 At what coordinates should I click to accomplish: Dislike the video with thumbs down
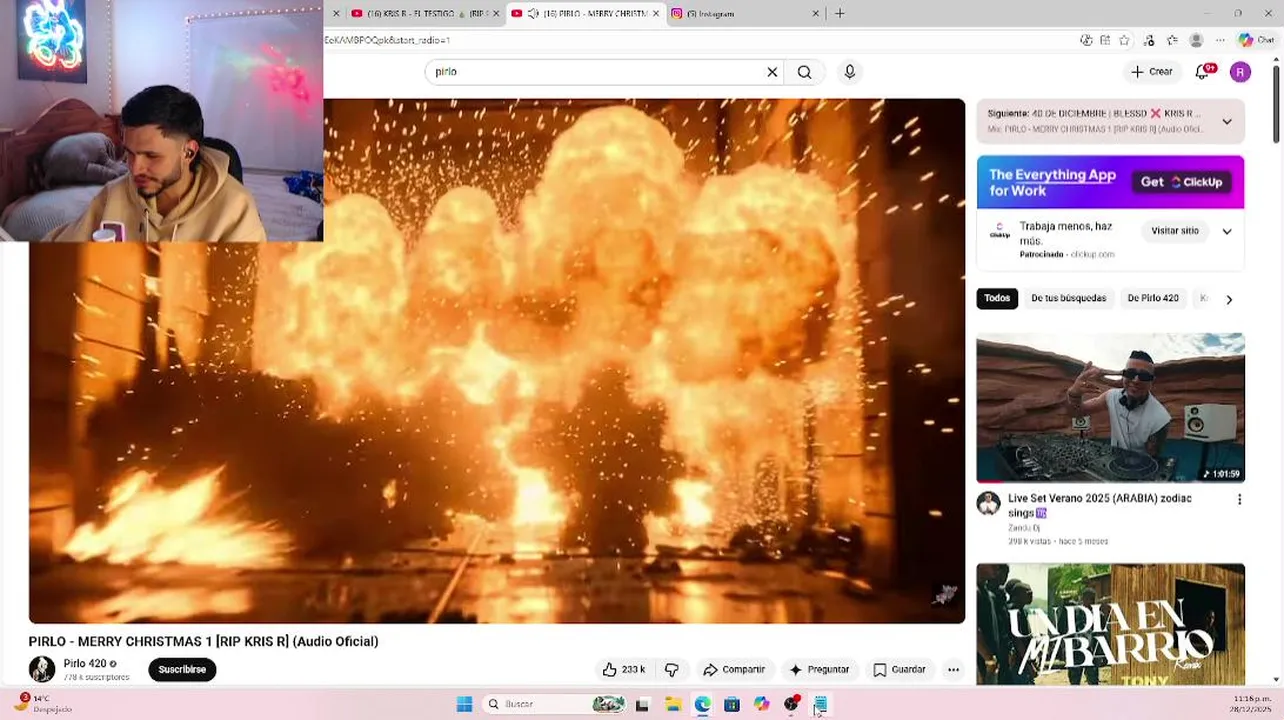coord(672,670)
